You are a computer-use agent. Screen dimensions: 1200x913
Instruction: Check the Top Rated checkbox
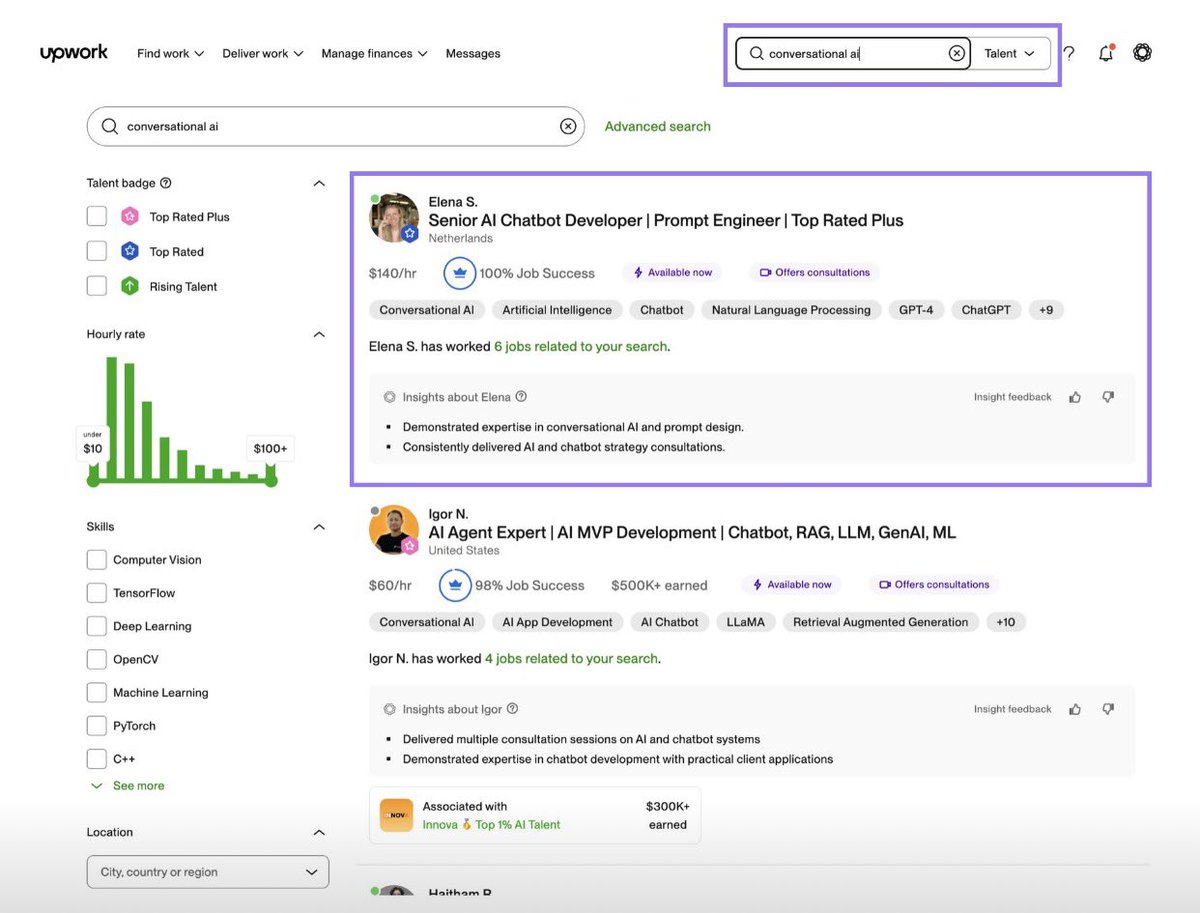pos(97,251)
